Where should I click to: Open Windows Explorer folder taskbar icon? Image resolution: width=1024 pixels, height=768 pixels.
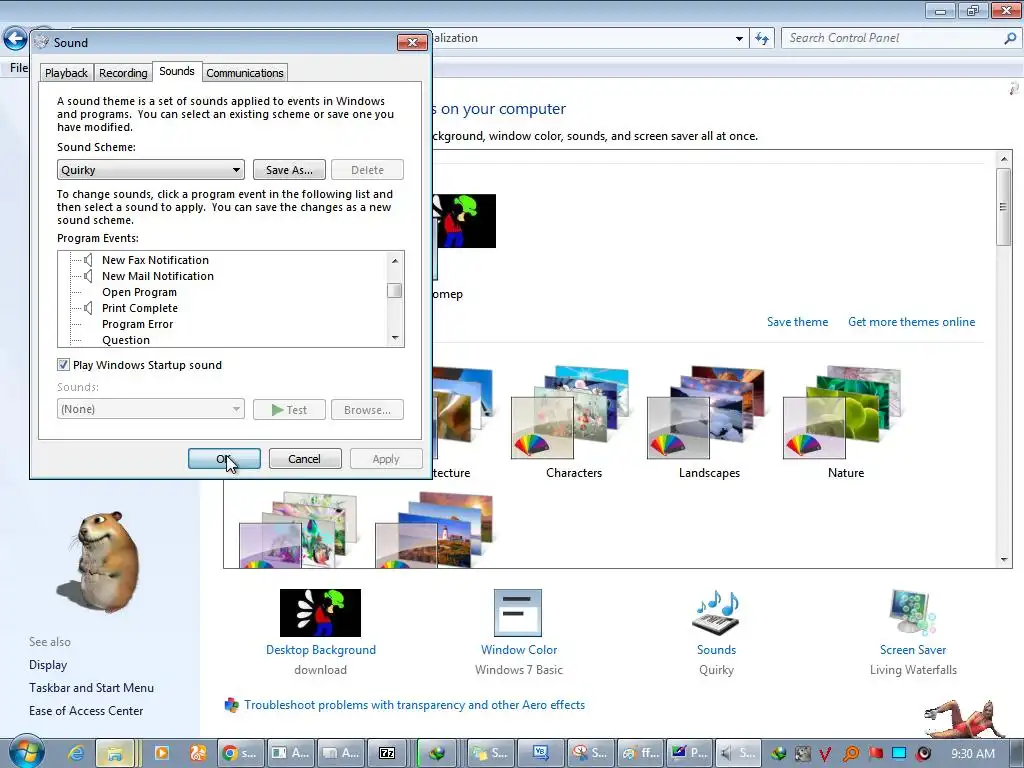tap(114, 753)
